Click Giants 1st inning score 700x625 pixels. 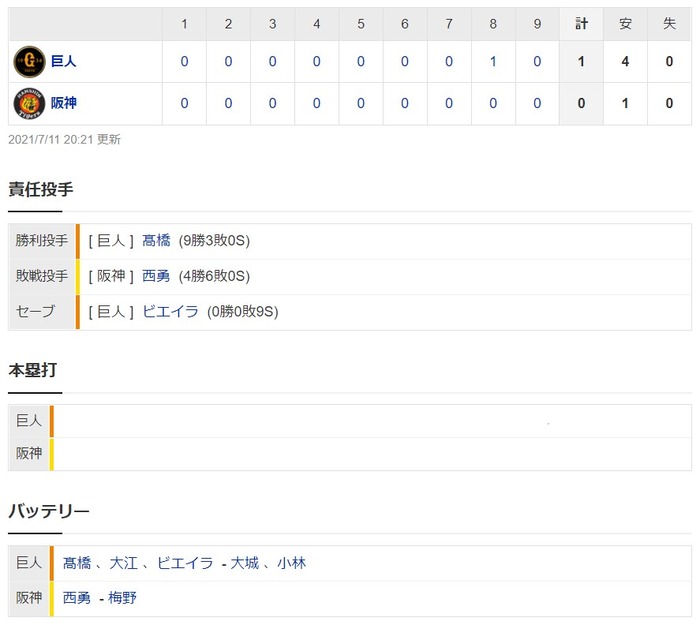click(x=184, y=62)
